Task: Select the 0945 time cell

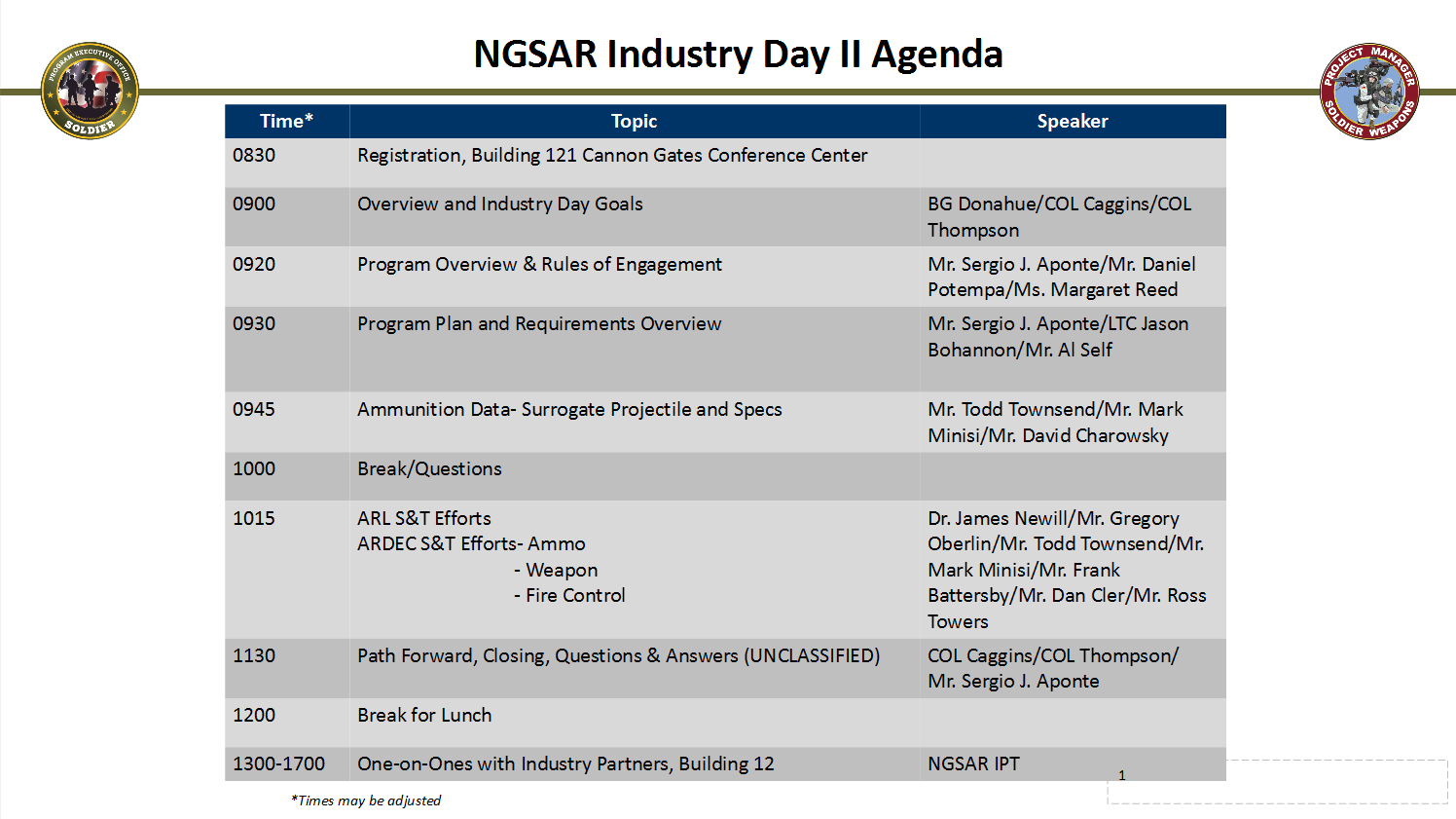Action: click(x=287, y=422)
